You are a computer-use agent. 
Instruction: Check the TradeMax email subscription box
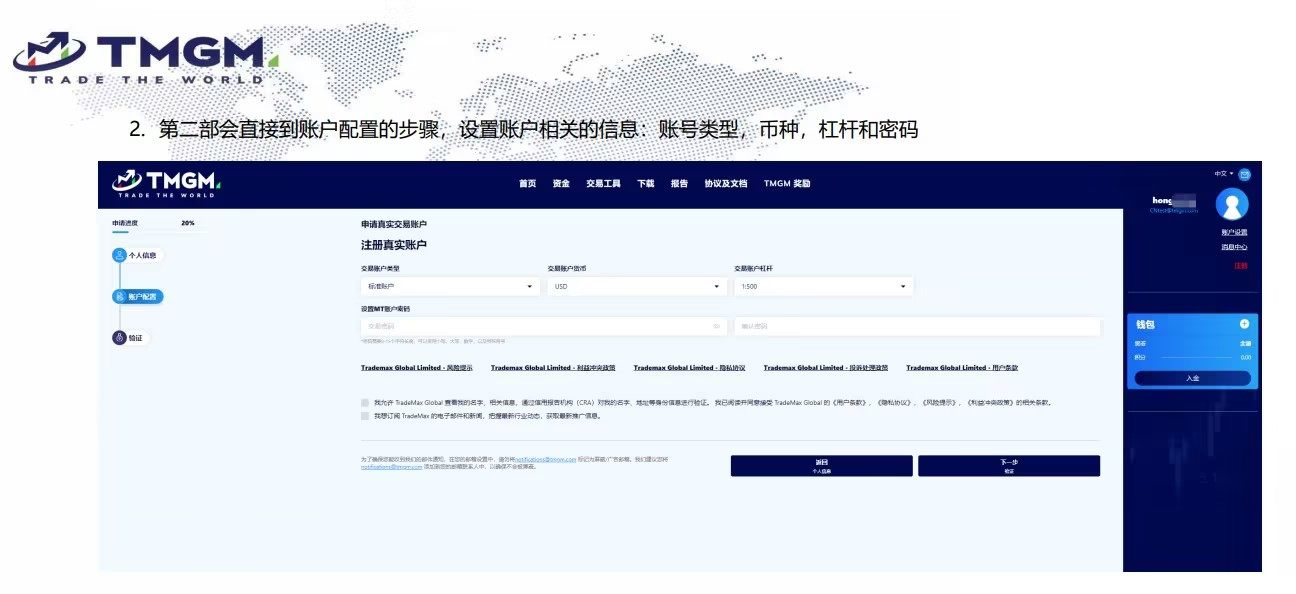(x=365, y=415)
